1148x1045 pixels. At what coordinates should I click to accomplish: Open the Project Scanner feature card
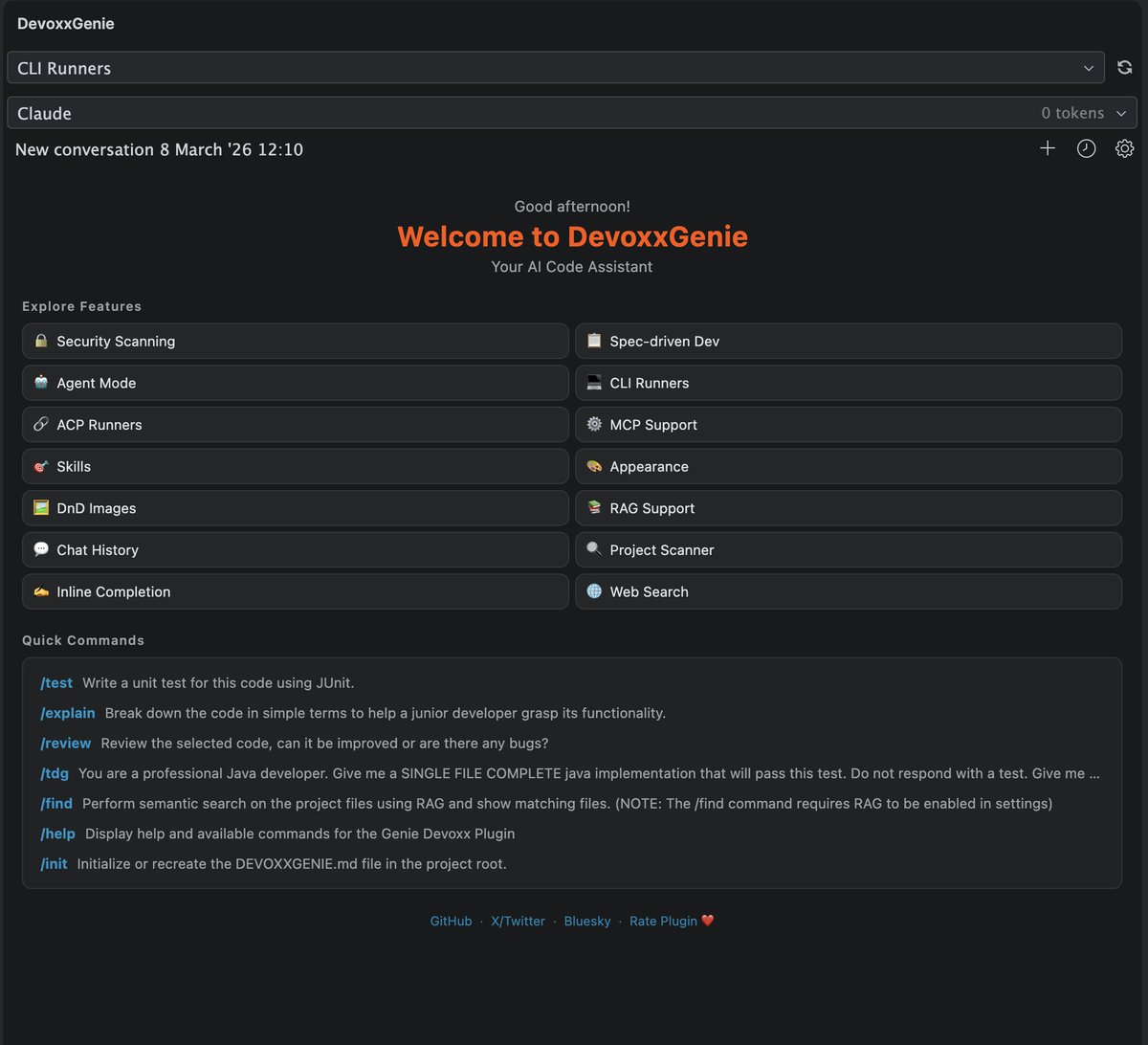[849, 549]
